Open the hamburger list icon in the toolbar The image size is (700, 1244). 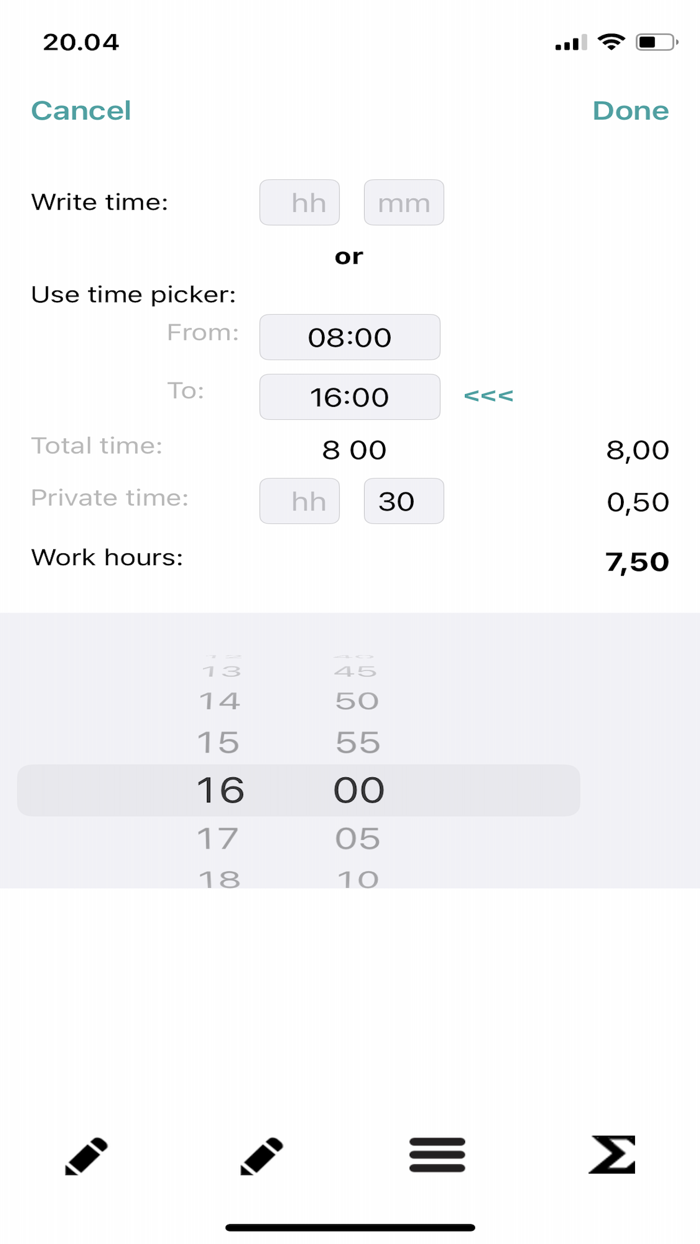[x=436, y=1155]
